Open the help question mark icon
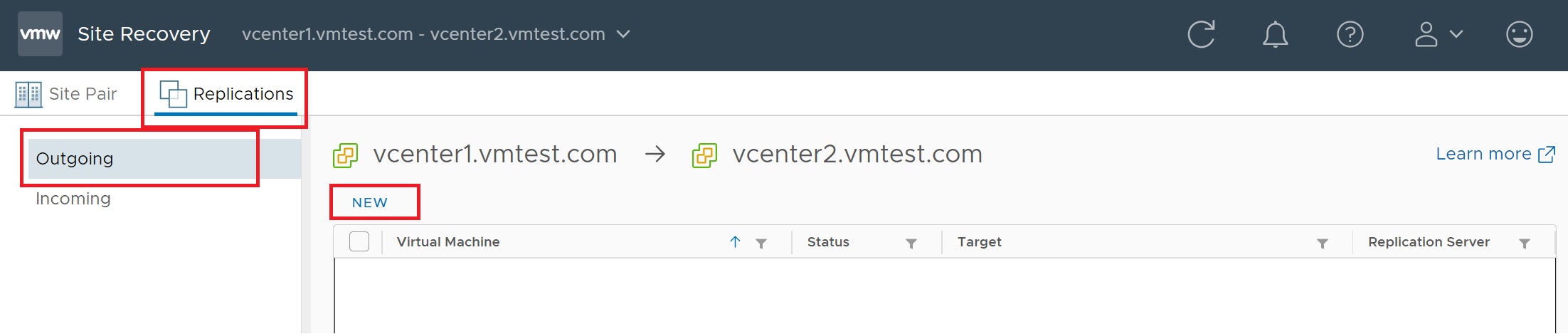1568x334 pixels. click(1350, 34)
